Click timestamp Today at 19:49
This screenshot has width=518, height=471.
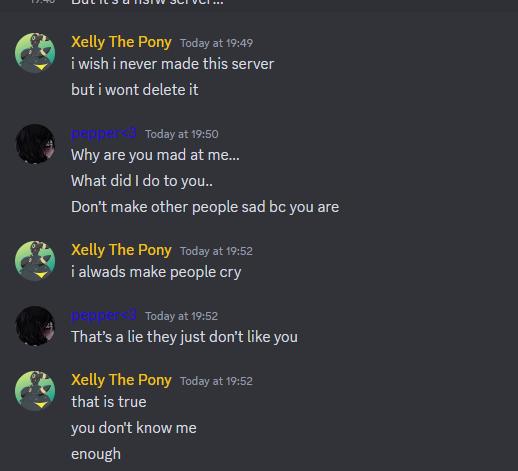(x=216, y=43)
